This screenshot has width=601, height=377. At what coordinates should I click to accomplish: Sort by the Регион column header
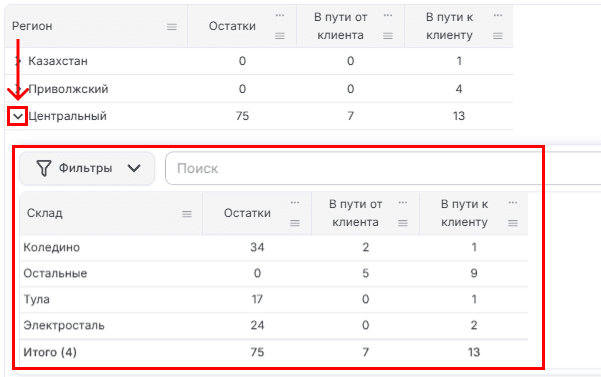click(x=32, y=26)
